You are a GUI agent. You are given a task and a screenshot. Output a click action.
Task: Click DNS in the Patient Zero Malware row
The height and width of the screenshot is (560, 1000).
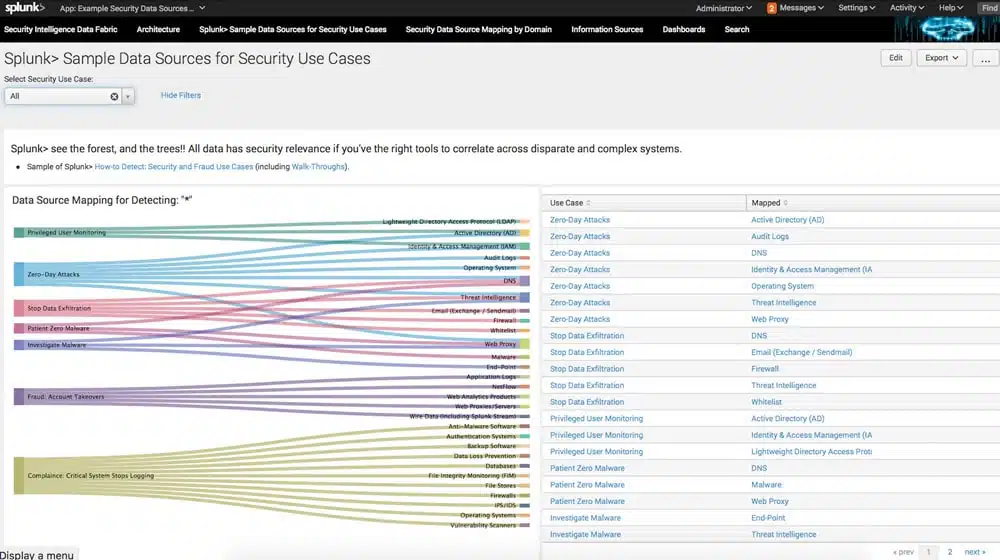coord(759,468)
